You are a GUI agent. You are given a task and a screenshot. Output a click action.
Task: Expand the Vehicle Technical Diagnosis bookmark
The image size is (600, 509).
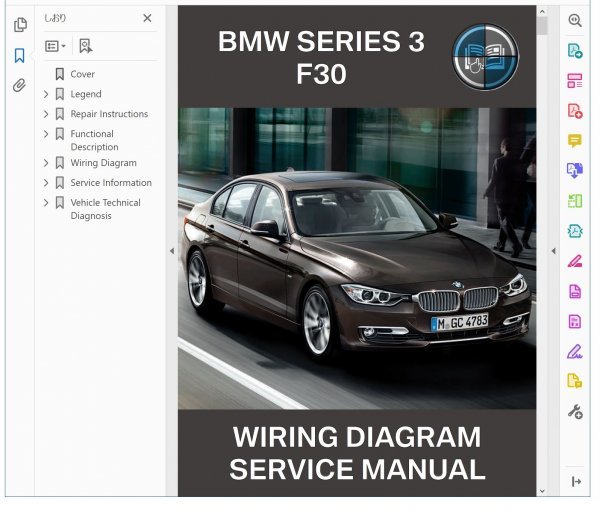tap(46, 203)
